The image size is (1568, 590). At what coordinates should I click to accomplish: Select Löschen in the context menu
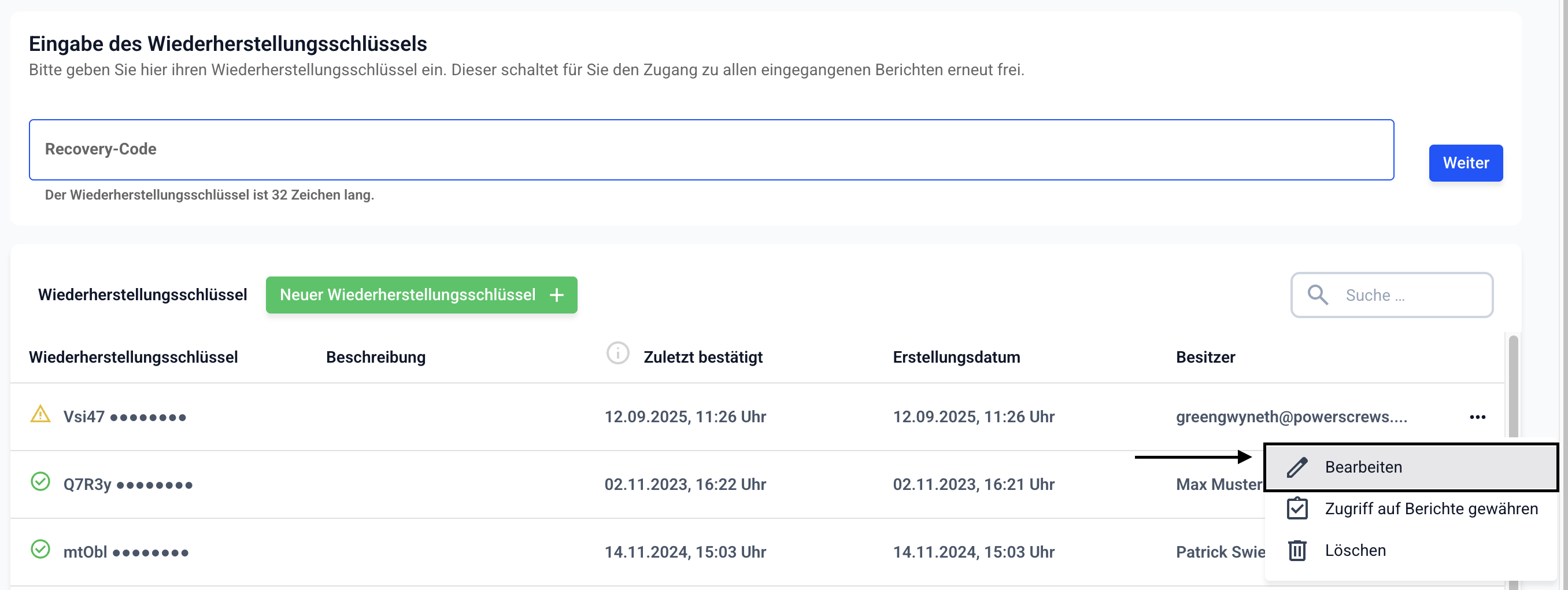click(x=1355, y=551)
